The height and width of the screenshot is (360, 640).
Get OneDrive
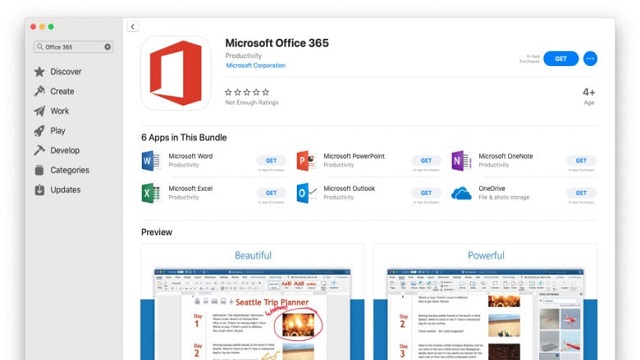pos(581,193)
